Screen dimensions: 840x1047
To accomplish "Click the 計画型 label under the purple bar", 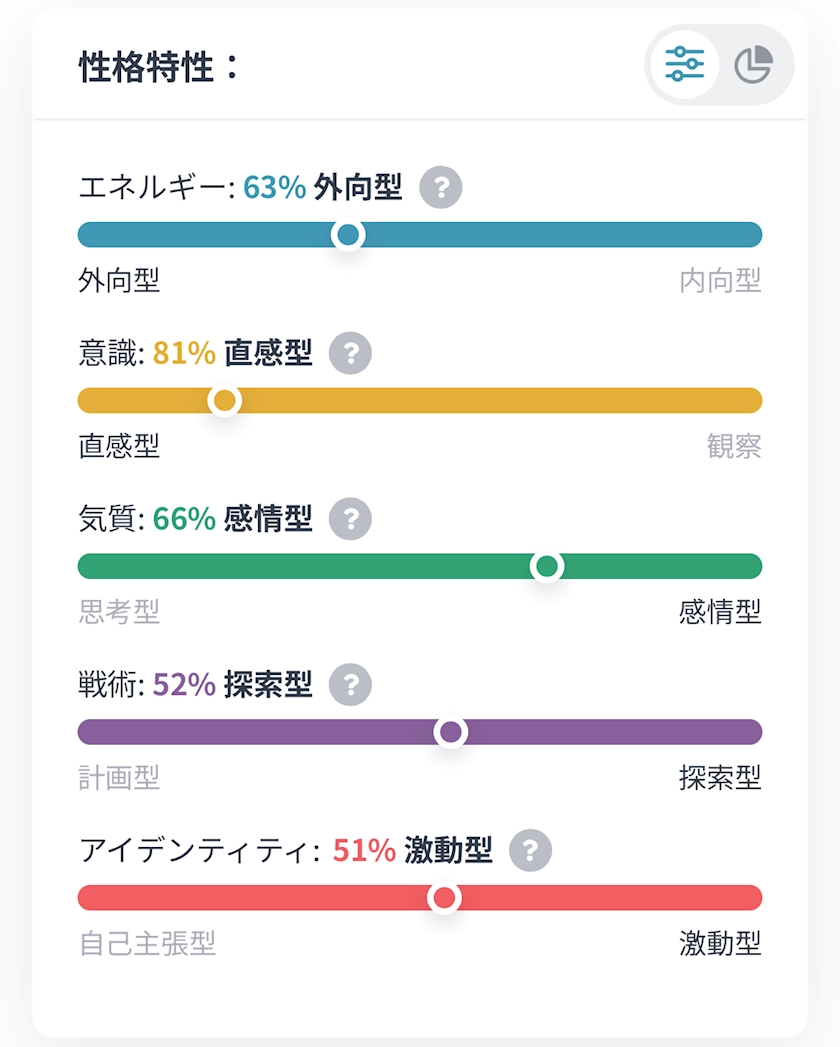I will 119,777.
